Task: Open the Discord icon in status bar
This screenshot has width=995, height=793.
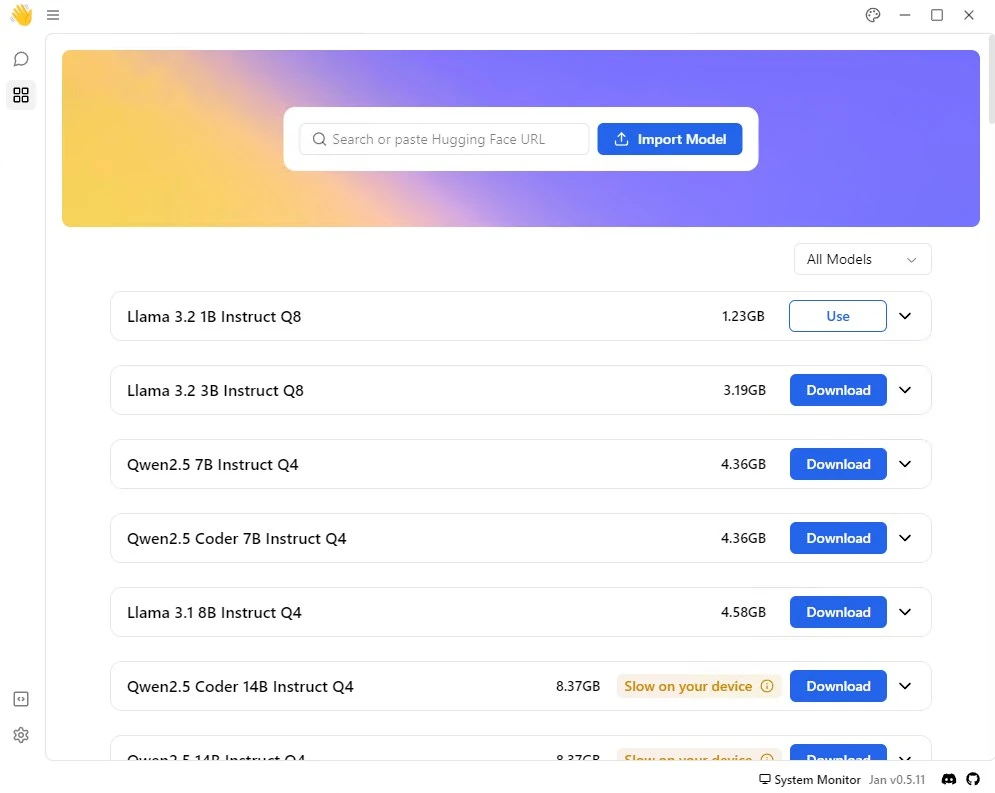Action: coord(949,779)
